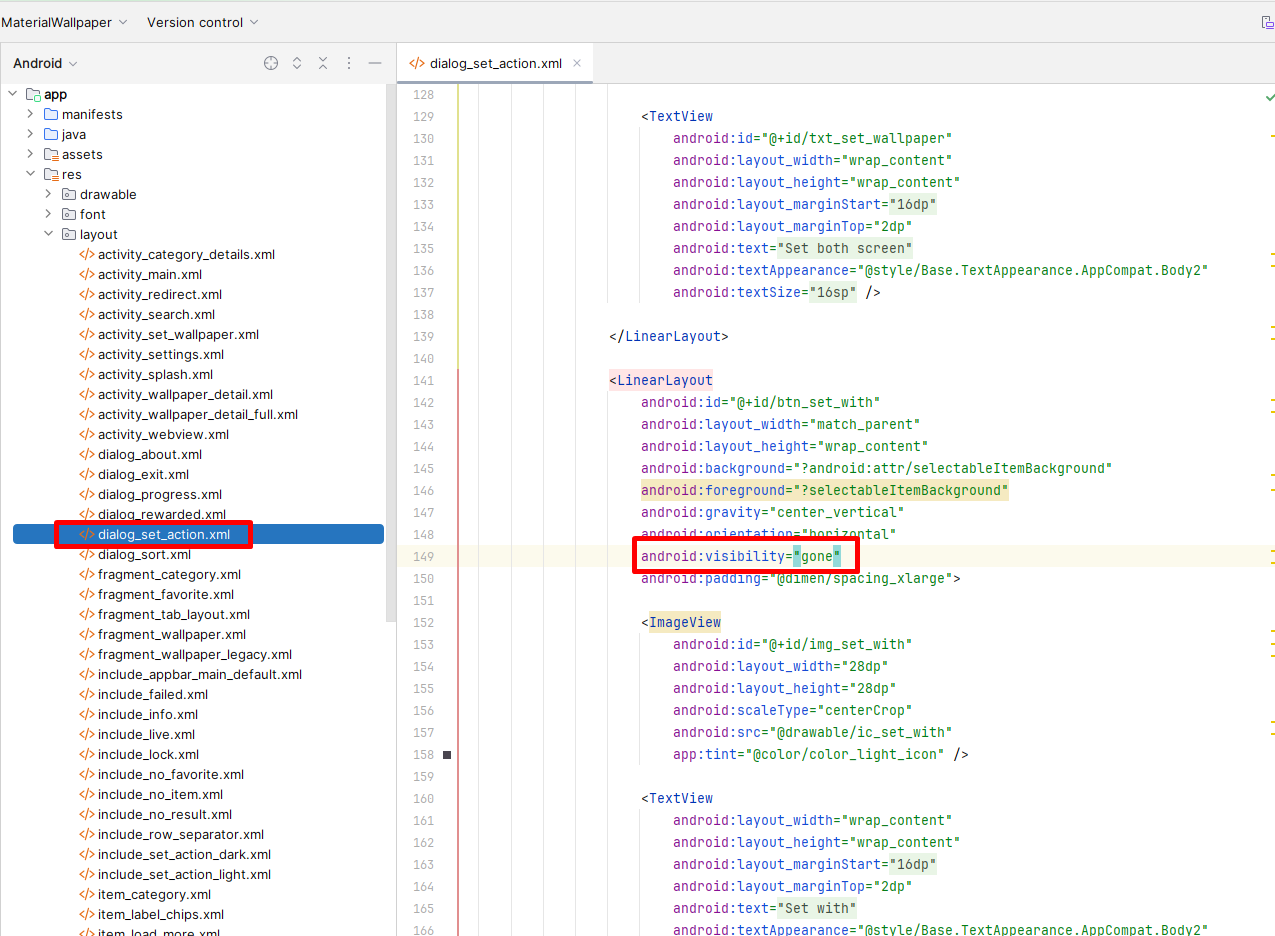The image size is (1275, 936).
Task: Click the Select Opened File target icon
Action: 271,63
